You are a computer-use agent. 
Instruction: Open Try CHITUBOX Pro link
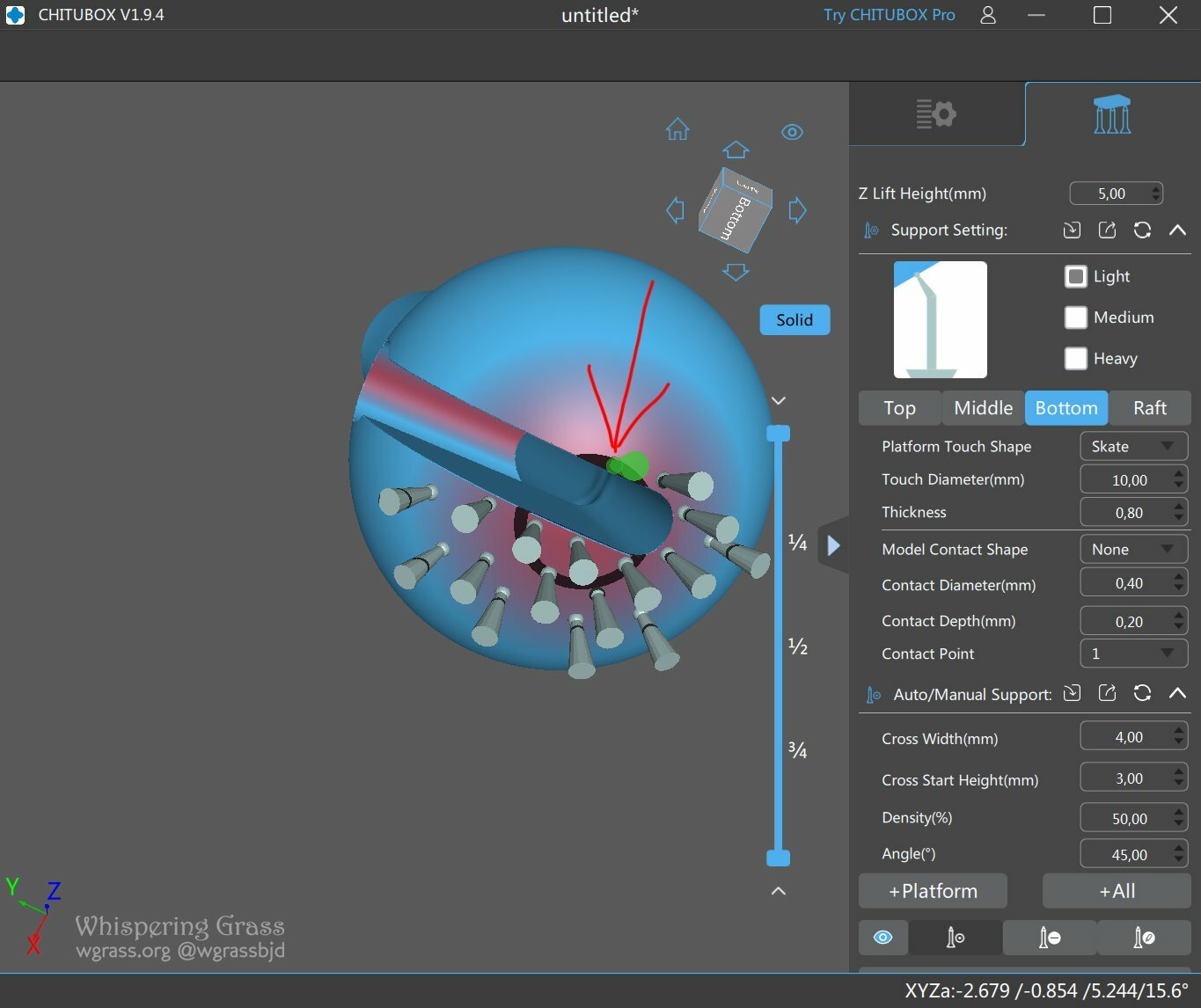coord(889,15)
